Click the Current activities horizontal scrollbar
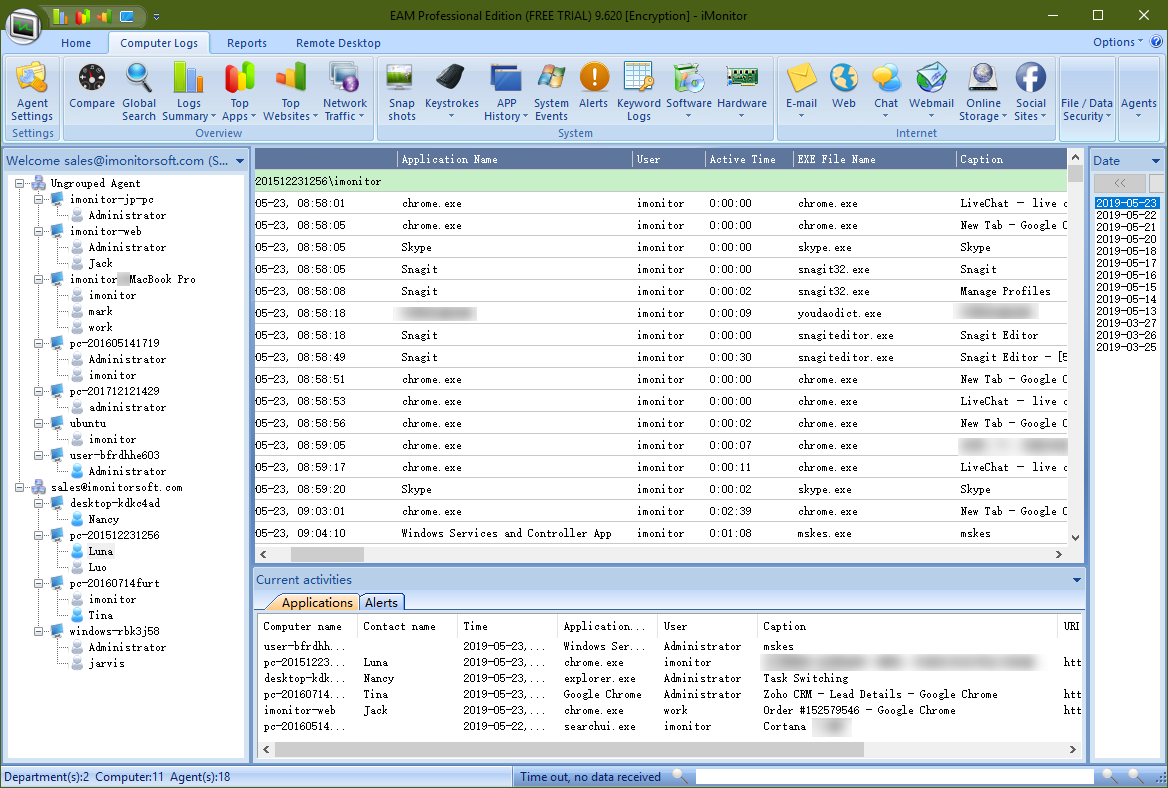The width and height of the screenshot is (1168, 788). 569,749
